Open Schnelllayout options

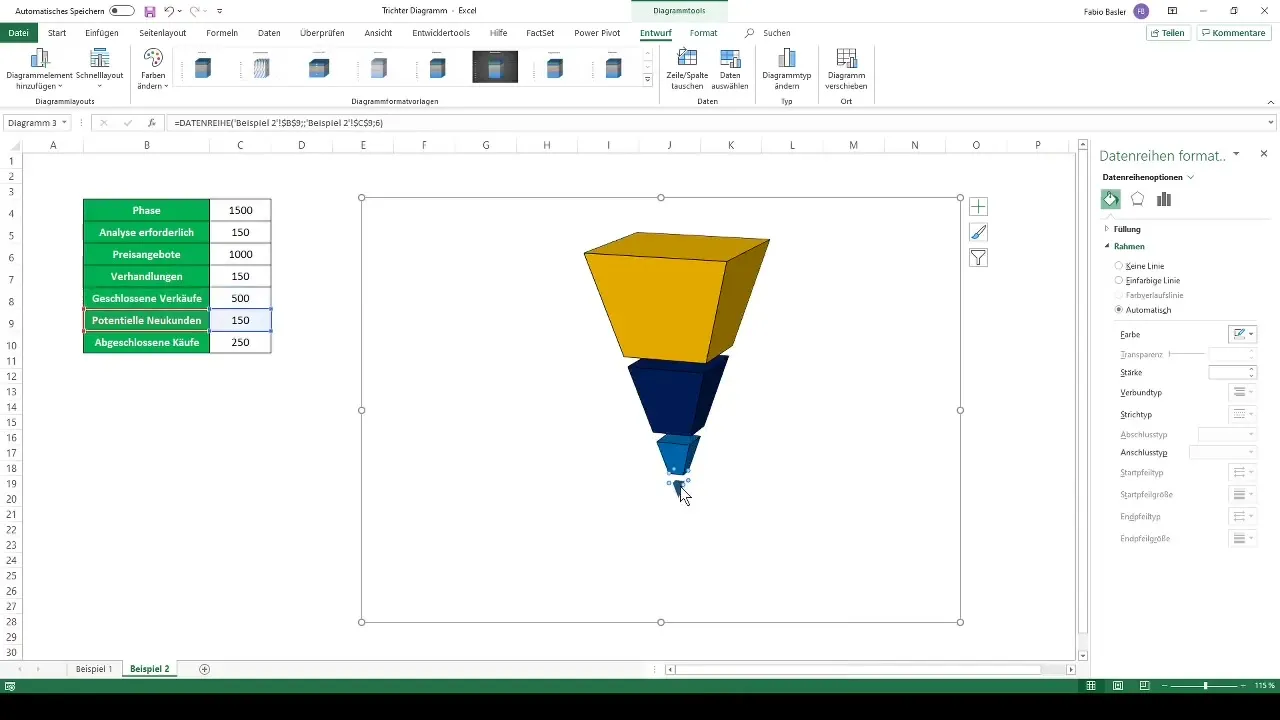tap(99, 68)
